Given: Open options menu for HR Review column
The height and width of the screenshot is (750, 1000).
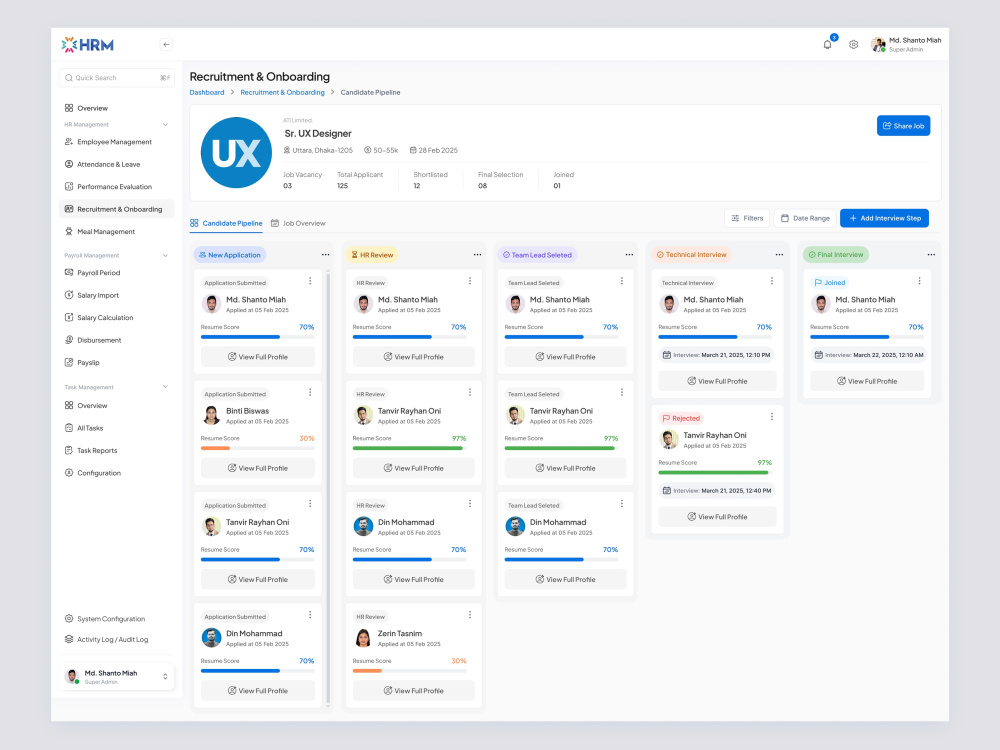Looking at the screenshot, I should pos(477,254).
